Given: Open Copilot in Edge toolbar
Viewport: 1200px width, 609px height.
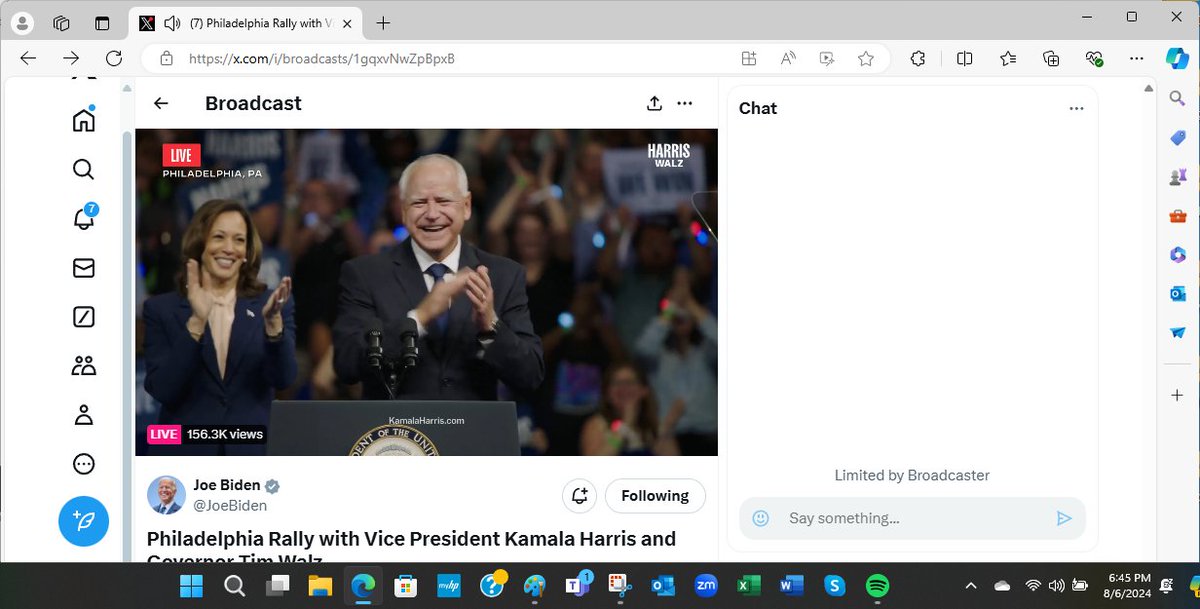Looking at the screenshot, I should point(1177,58).
